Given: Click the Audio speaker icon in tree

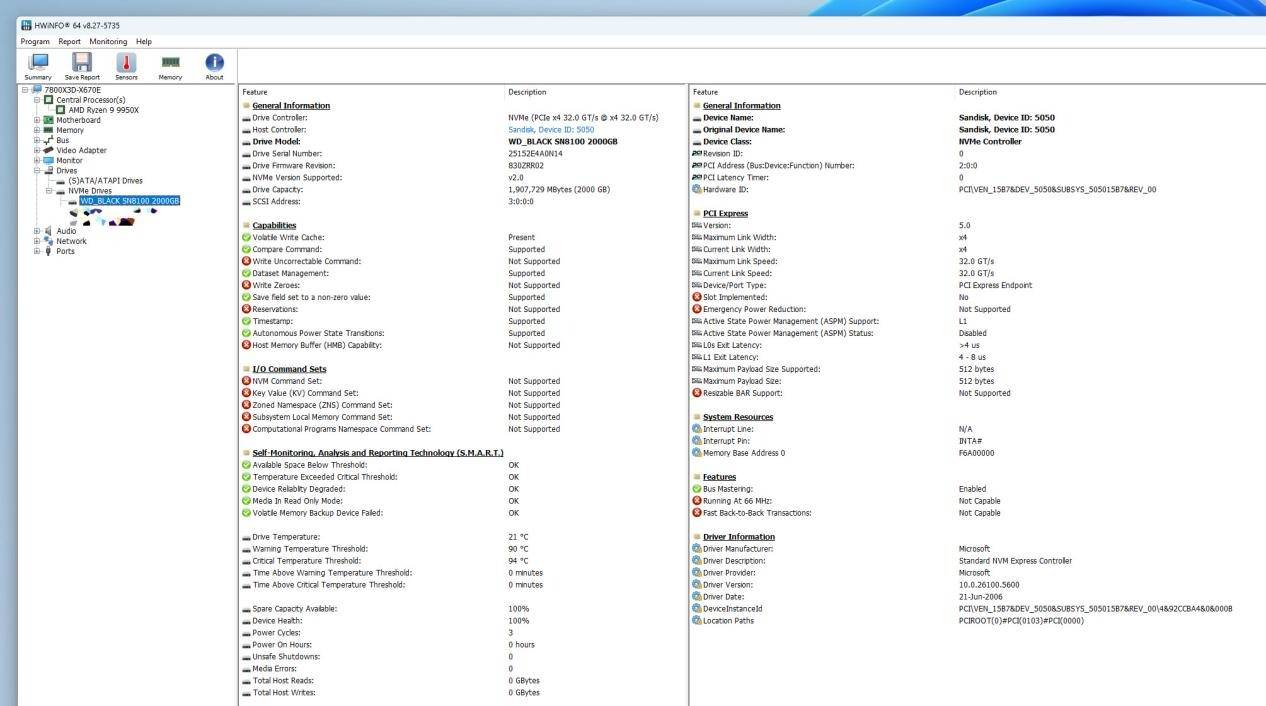Looking at the screenshot, I should pos(48,231).
